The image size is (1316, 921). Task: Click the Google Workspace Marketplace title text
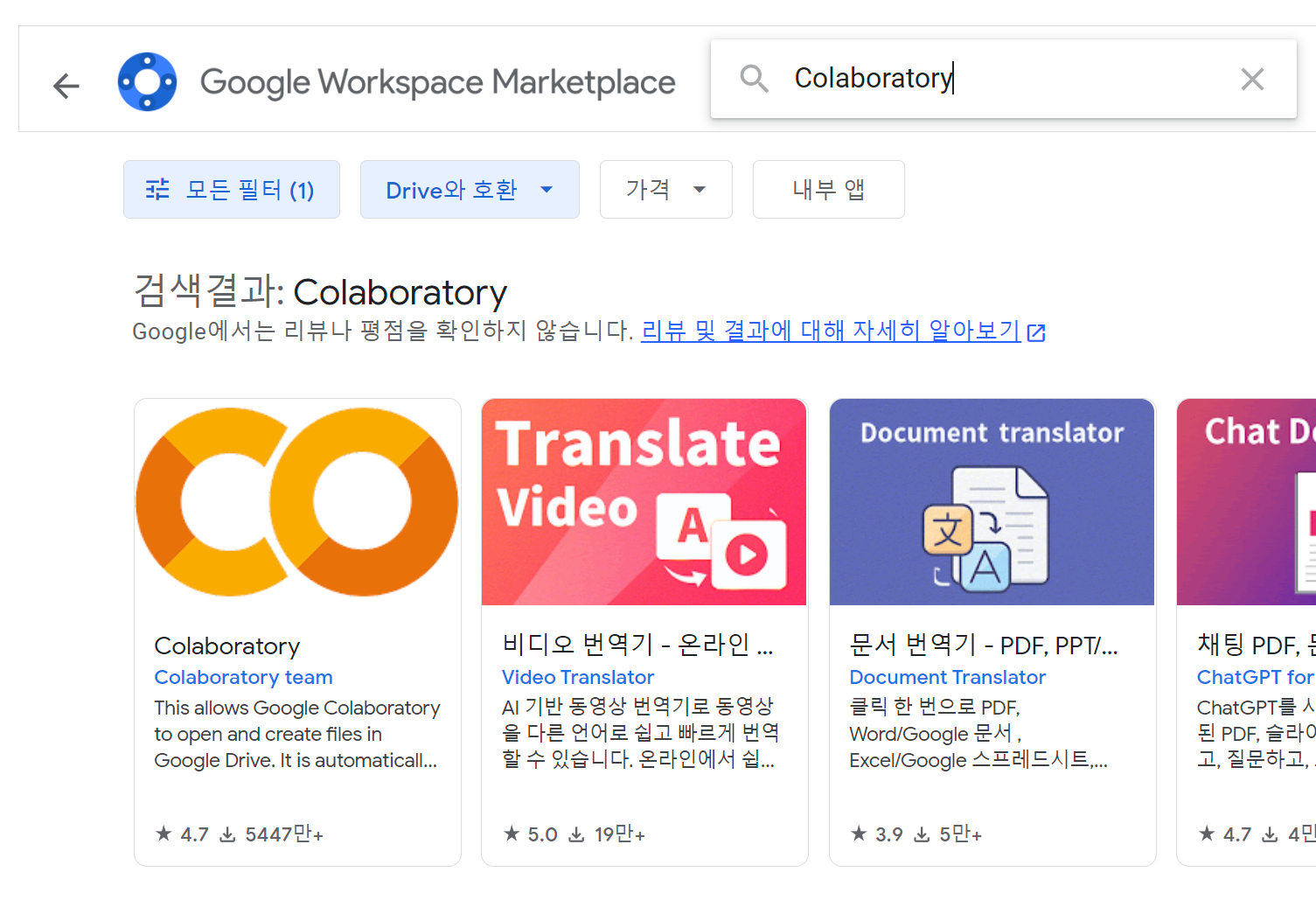[x=437, y=82]
